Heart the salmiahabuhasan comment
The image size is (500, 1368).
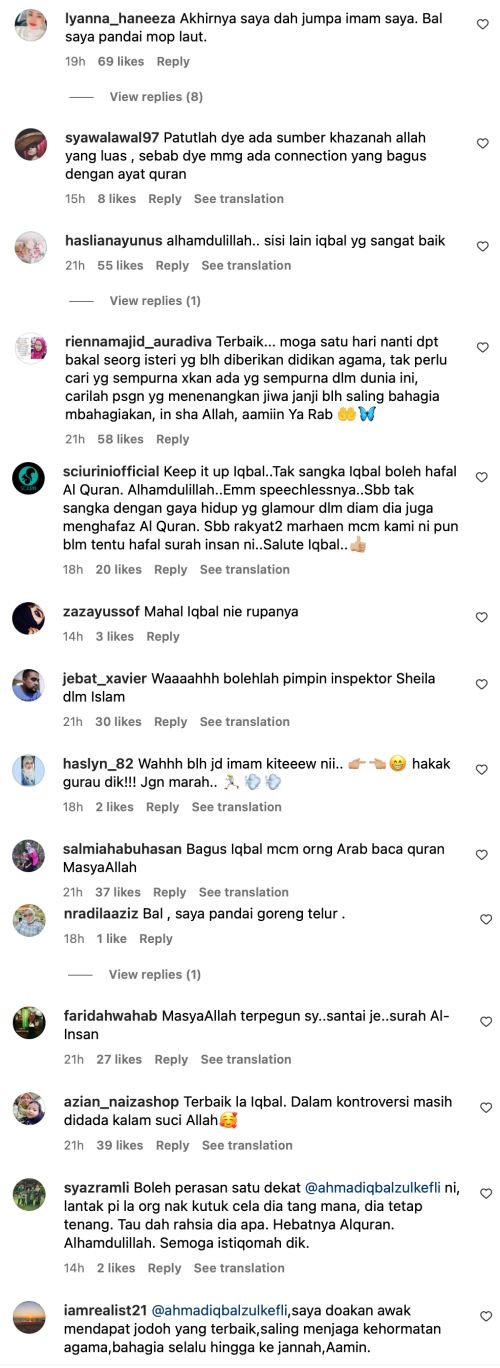pyautogui.click(x=483, y=855)
